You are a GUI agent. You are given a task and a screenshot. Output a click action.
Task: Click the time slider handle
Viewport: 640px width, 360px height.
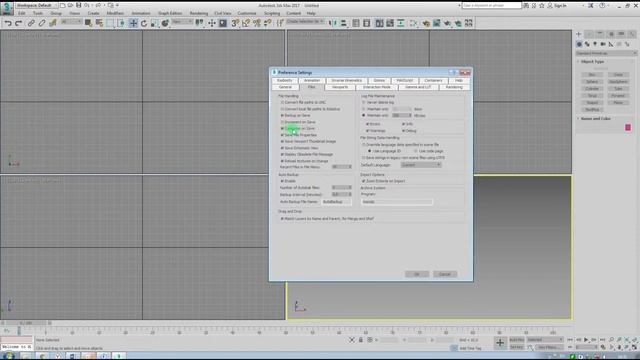[25, 323]
